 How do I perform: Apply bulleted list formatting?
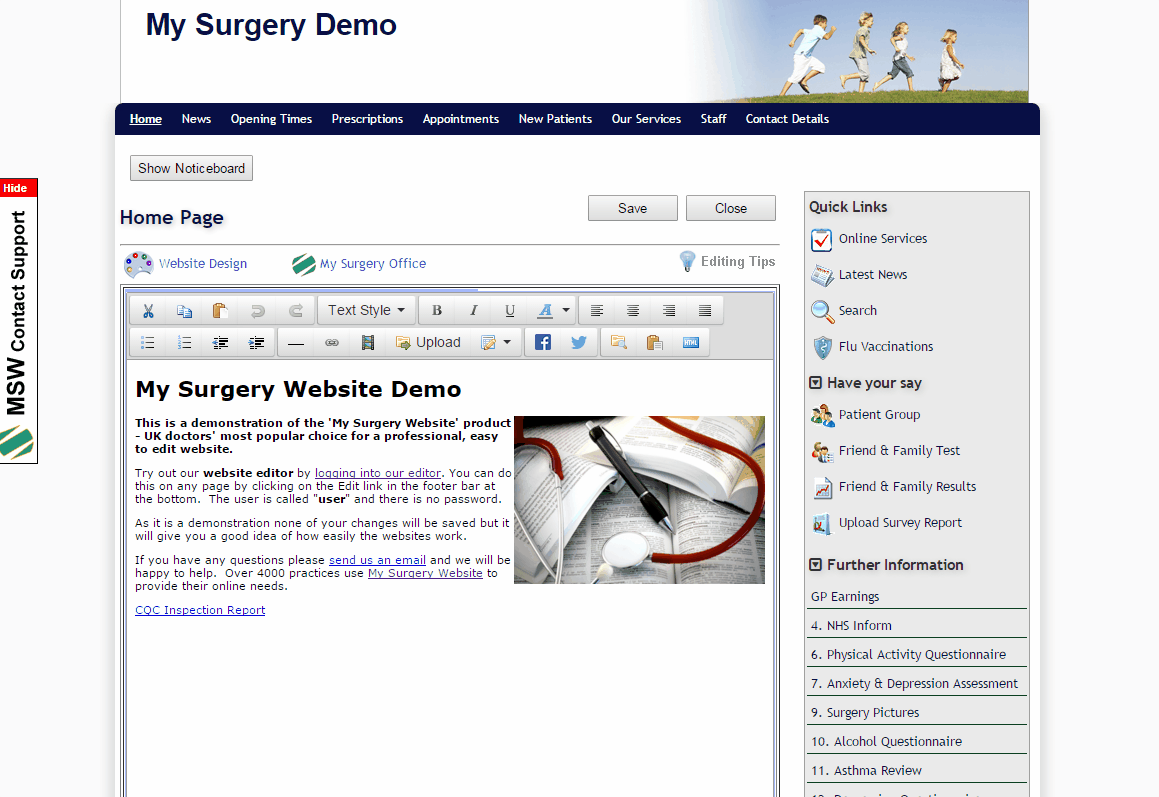(148, 342)
